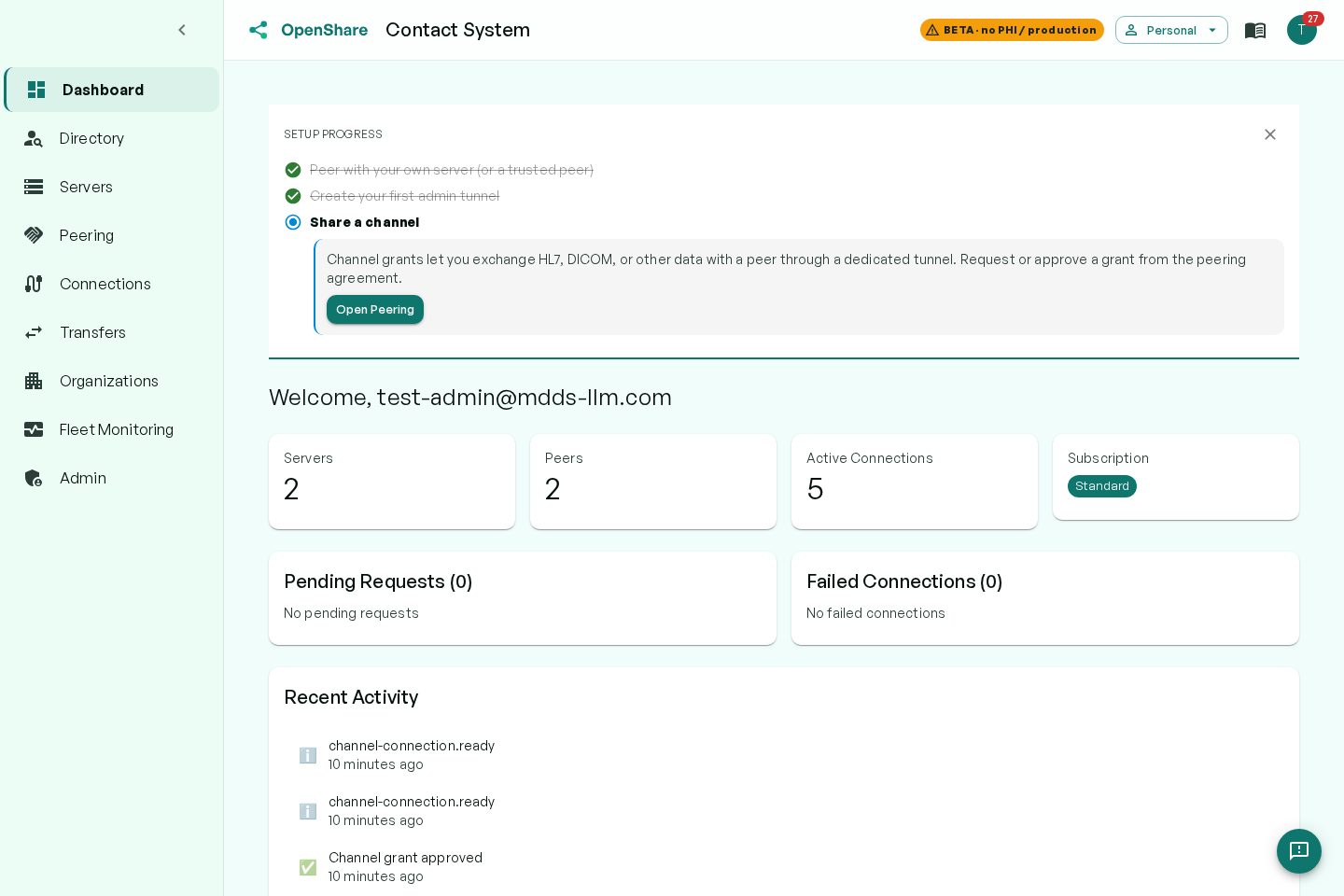
Task: Click the person icon in Personal selector
Action: tap(1131, 30)
